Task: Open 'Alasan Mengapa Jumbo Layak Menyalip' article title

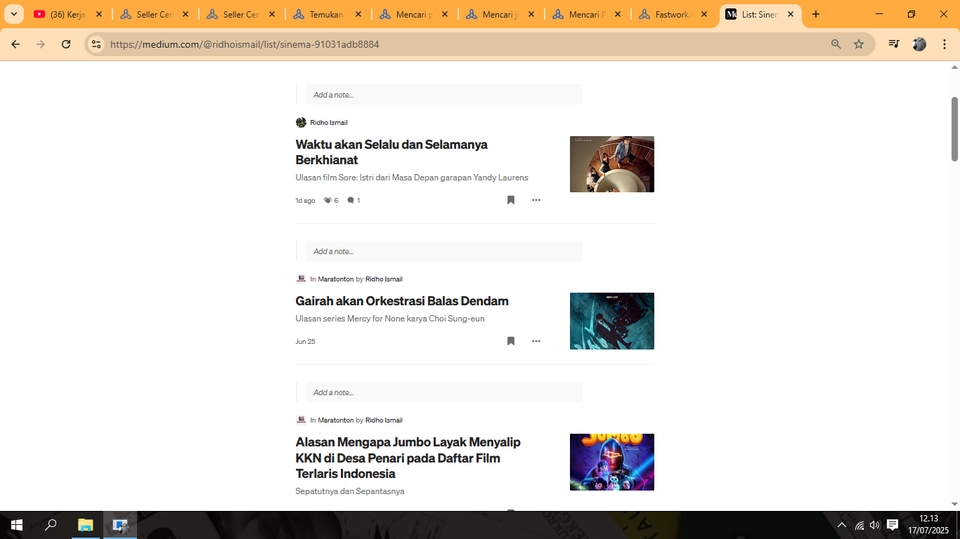Action: [408, 457]
